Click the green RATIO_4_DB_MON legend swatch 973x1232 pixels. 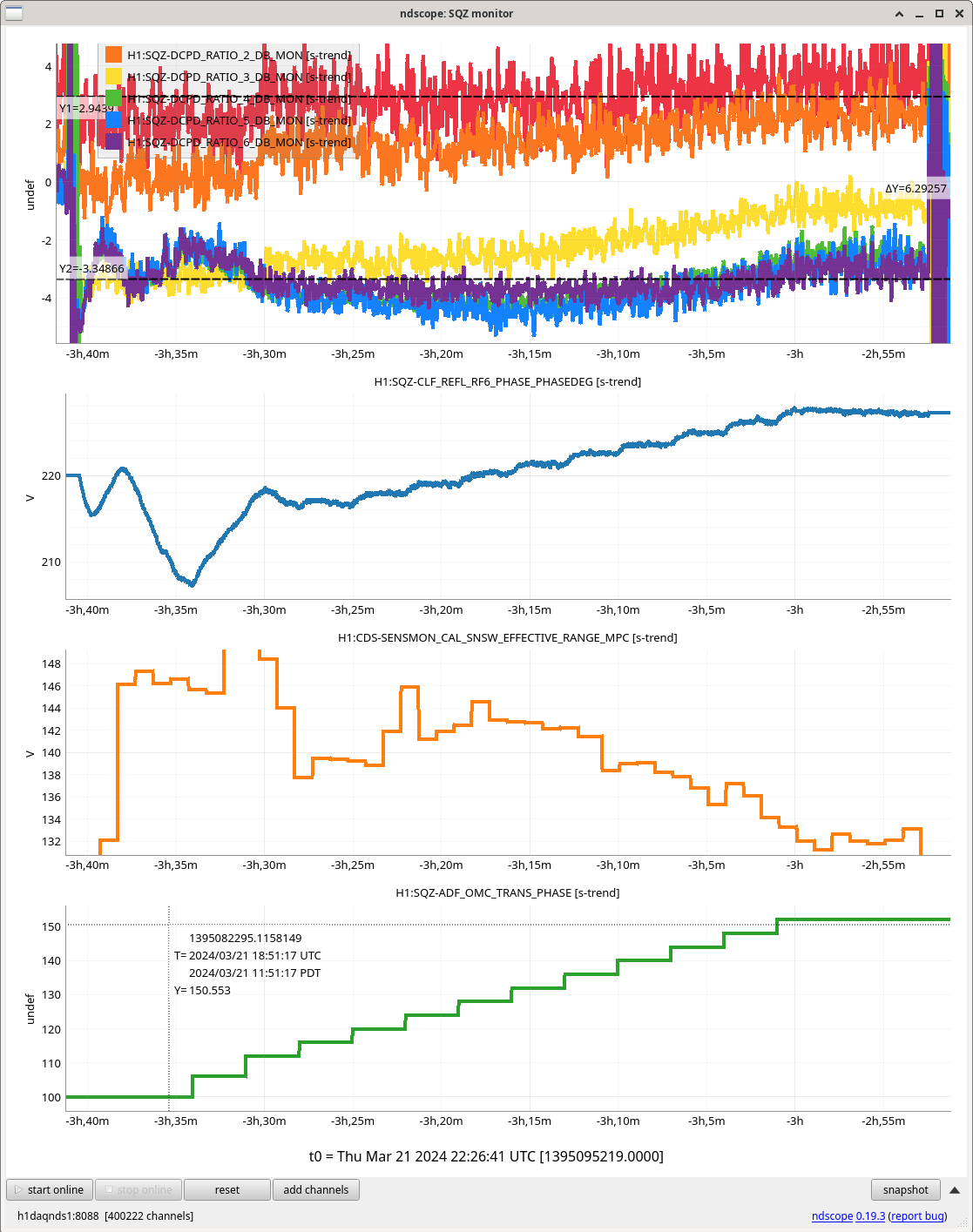113,98
